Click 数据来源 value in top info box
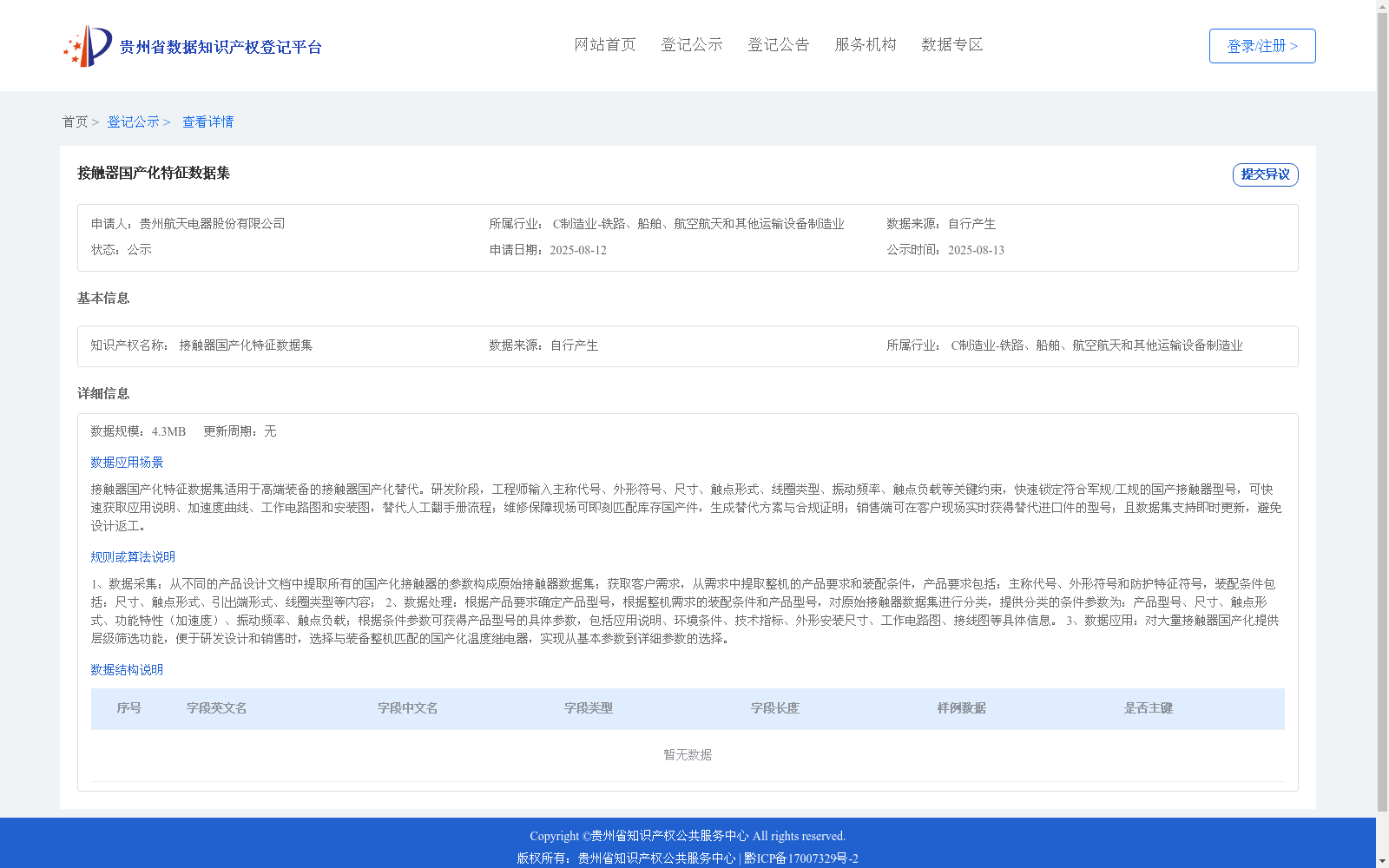1389x868 pixels. pos(971,224)
